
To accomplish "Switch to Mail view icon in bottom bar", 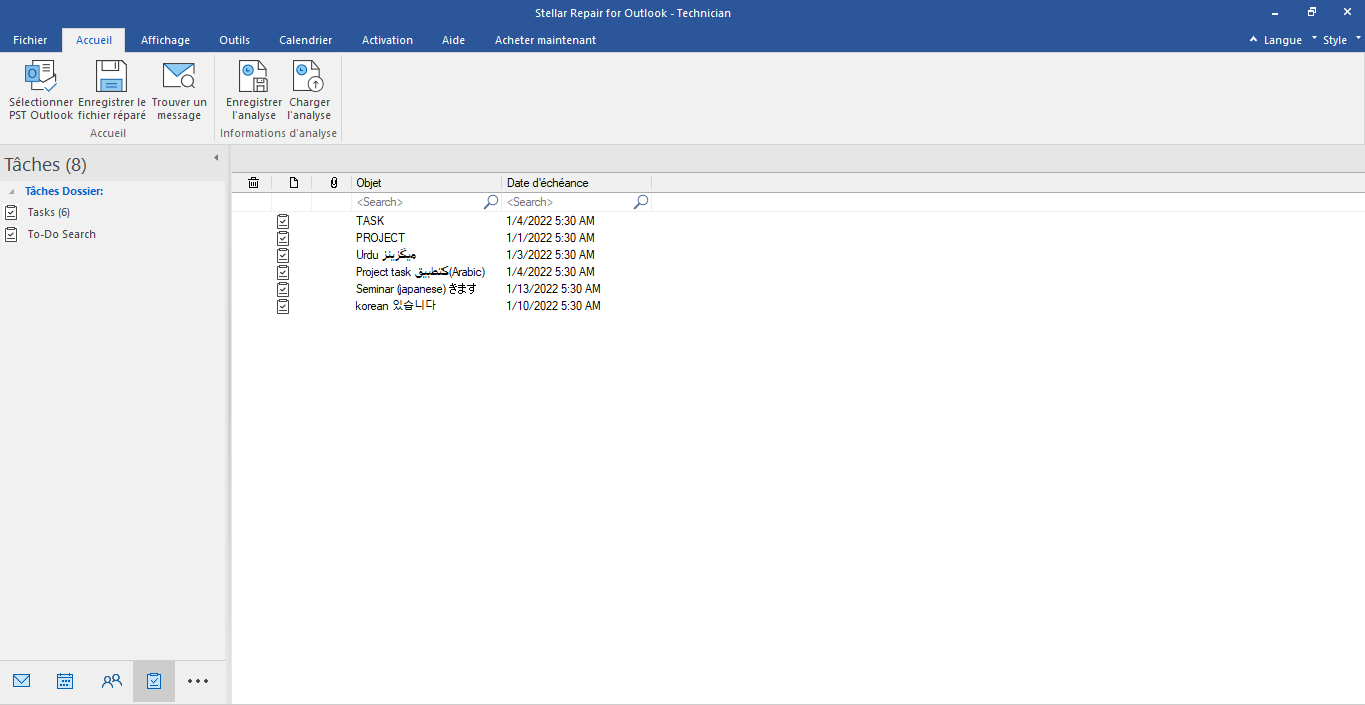I will tap(22, 681).
